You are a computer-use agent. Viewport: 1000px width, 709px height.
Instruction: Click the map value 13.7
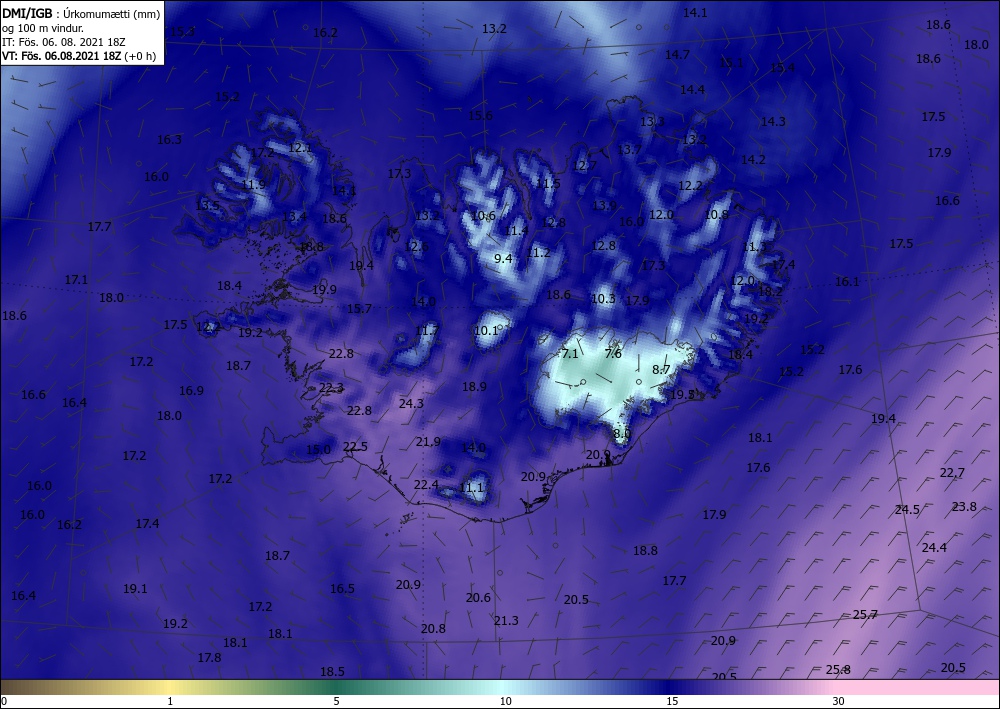coord(629,149)
